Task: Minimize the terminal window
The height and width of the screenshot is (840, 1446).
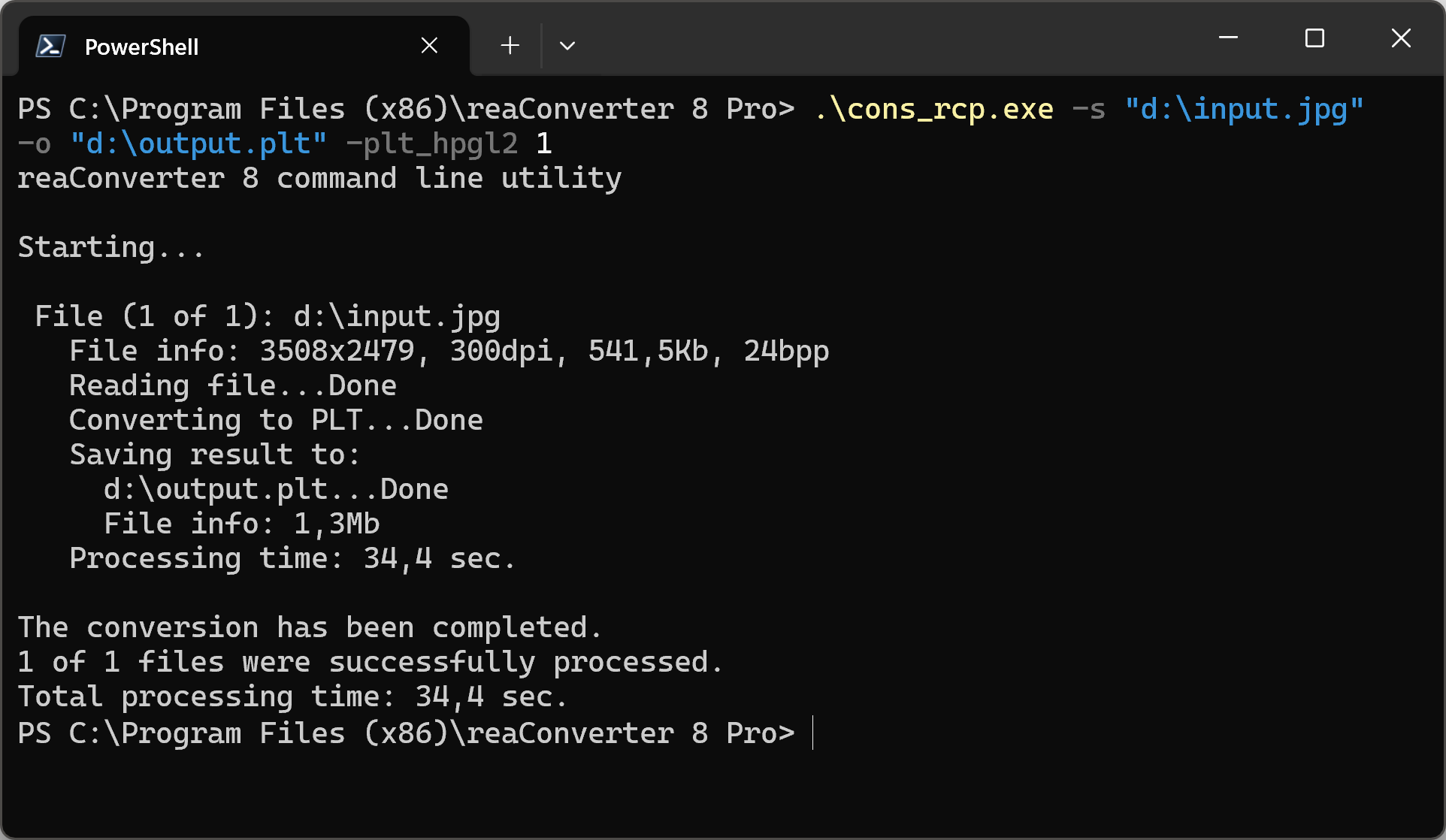Action: click(x=1228, y=38)
